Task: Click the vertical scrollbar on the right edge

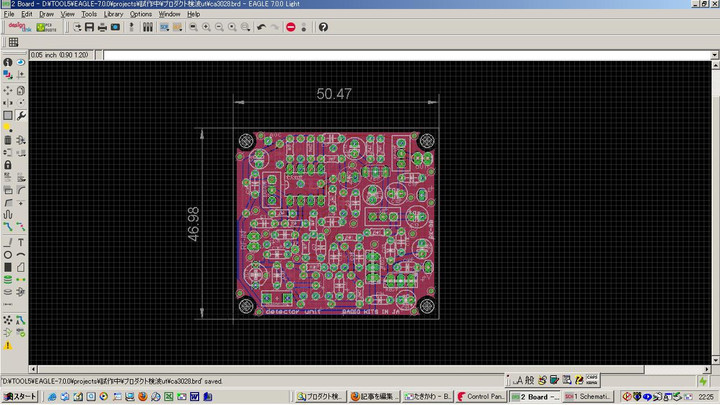Action: click(714, 210)
